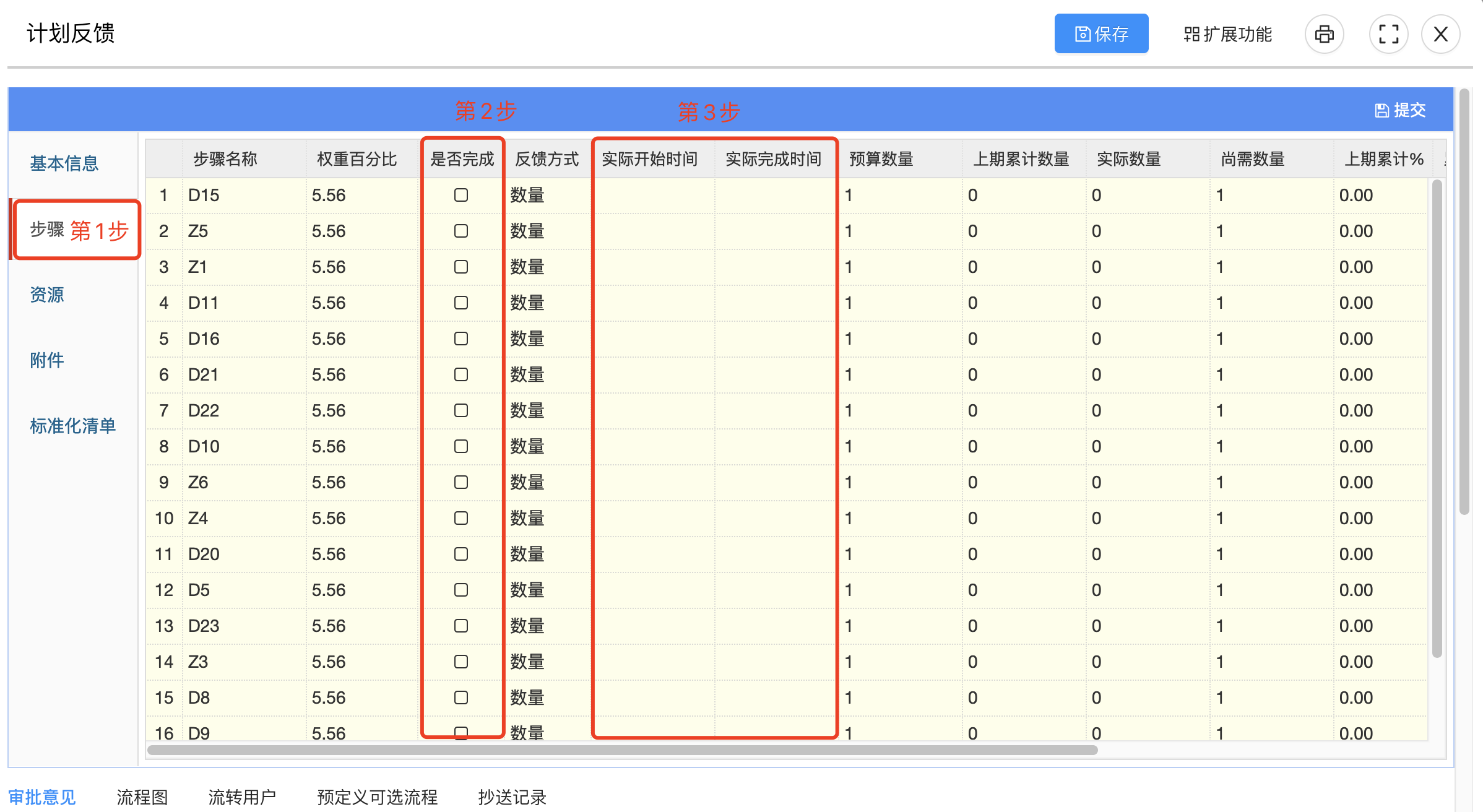Image resolution: width=1483 pixels, height=812 pixels.
Task: Click 反馈方式 cell for D16
Action: (x=548, y=339)
